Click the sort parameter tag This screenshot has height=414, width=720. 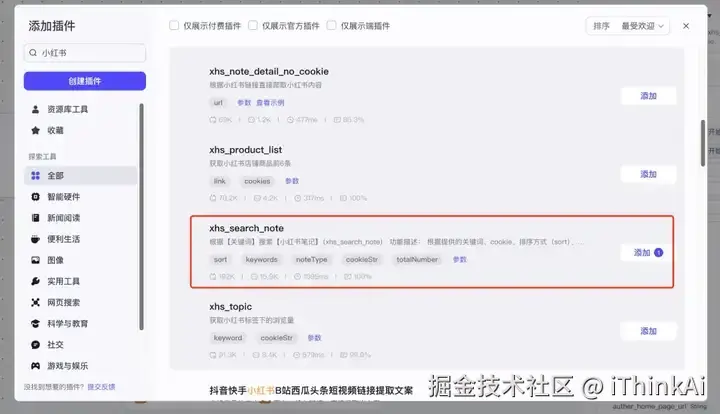[x=220, y=259]
